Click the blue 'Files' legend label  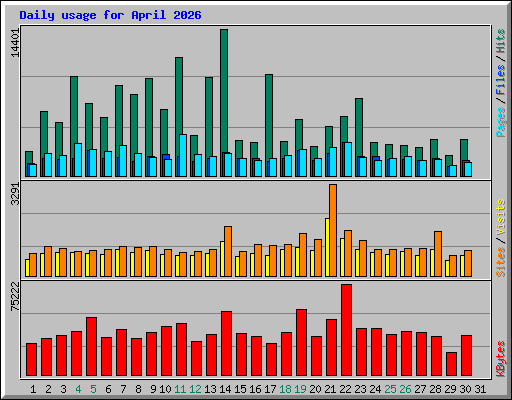click(501, 80)
